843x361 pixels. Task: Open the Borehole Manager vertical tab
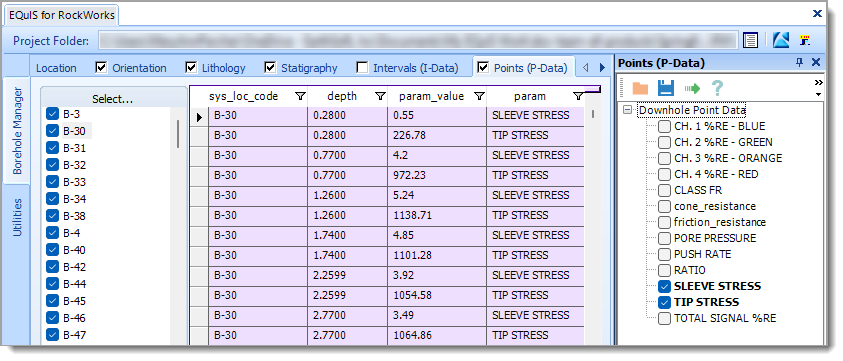tap(17, 130)
